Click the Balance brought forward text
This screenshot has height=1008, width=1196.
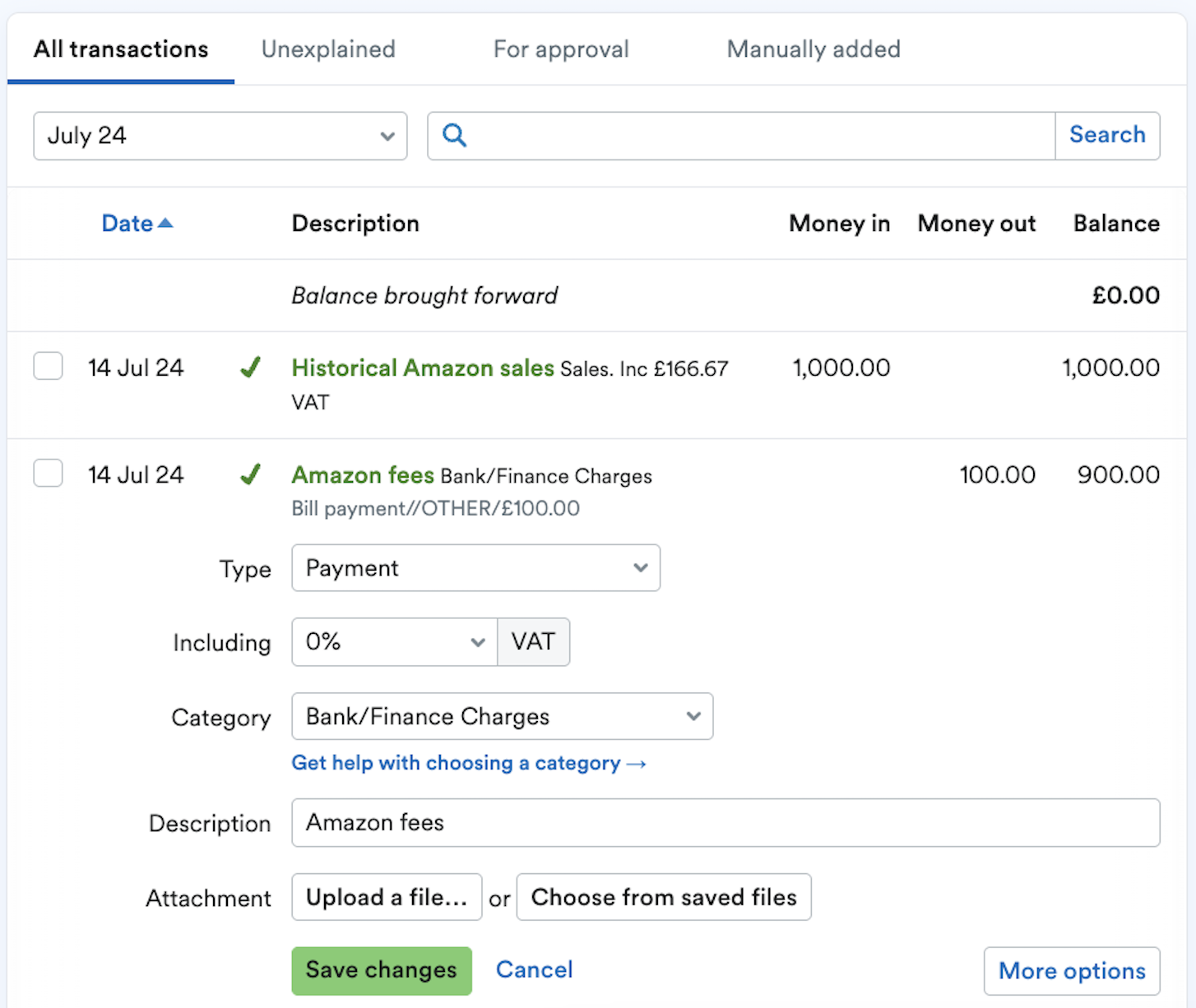point(424,295)
